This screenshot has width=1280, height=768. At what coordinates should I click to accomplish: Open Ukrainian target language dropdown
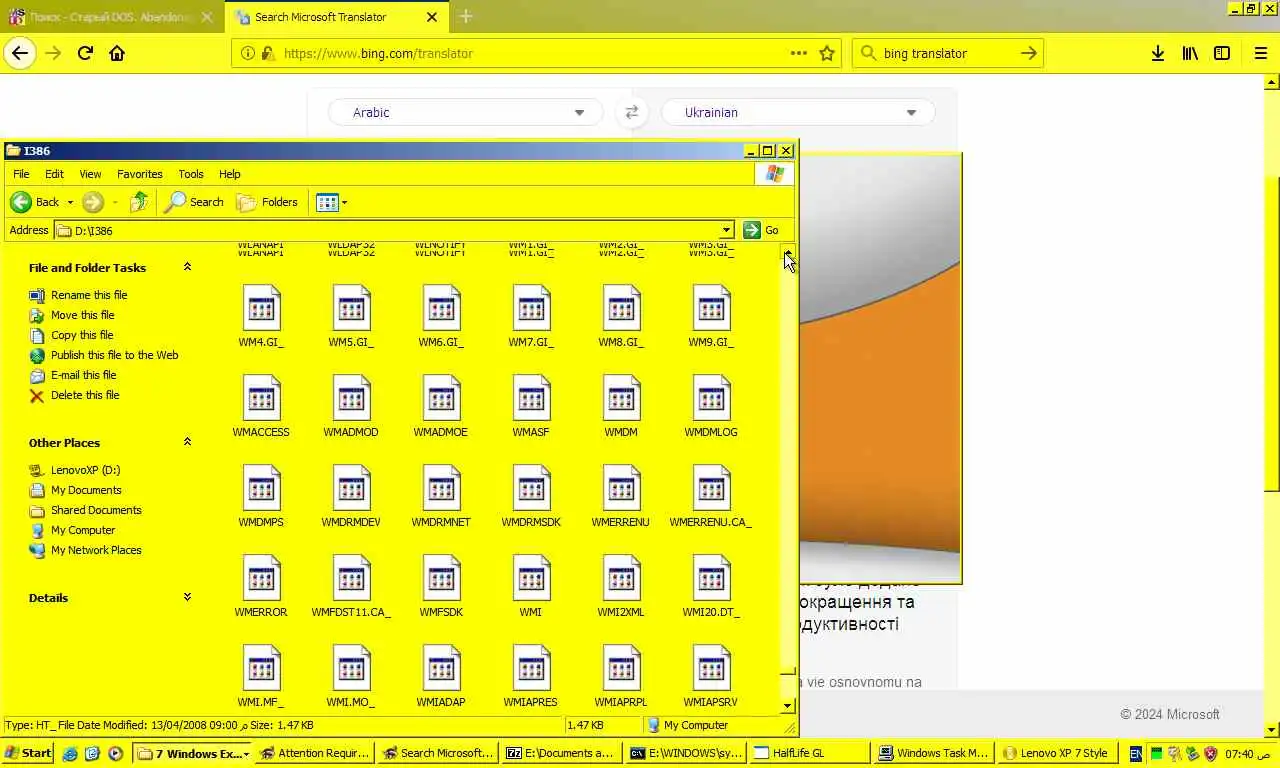tap(797, 112)
